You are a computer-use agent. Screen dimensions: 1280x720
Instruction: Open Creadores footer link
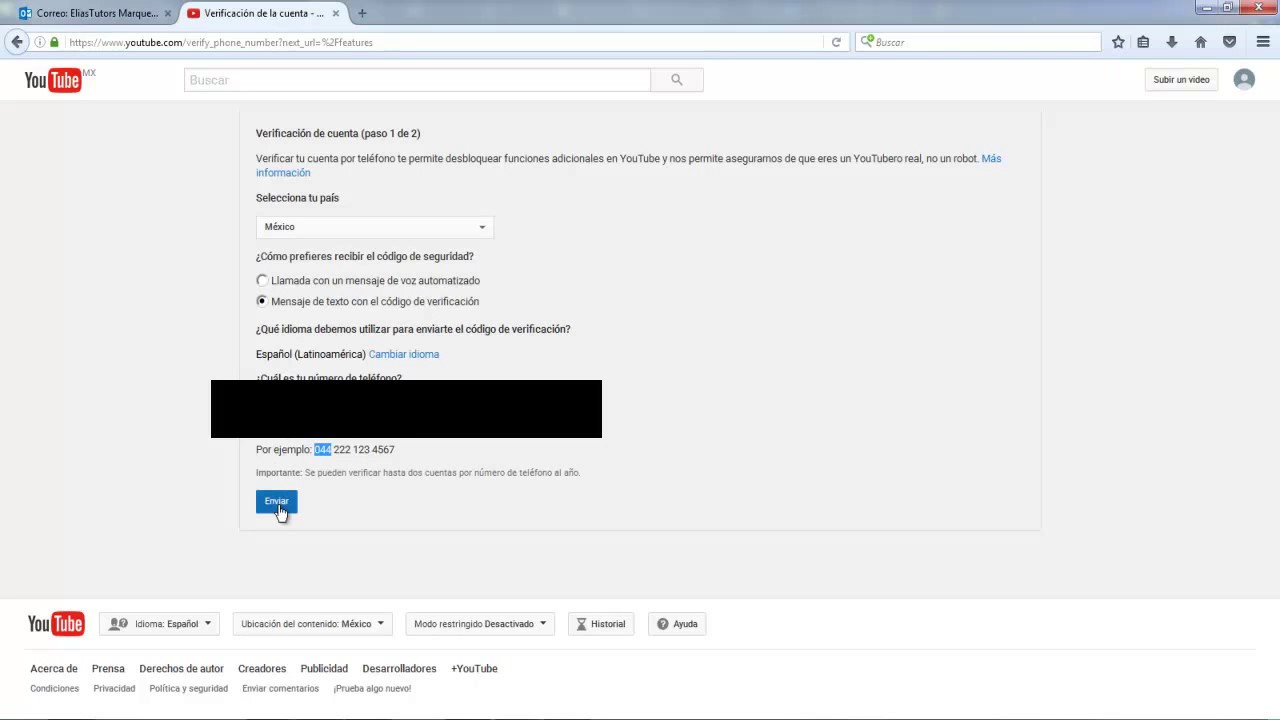coord(262,669)
